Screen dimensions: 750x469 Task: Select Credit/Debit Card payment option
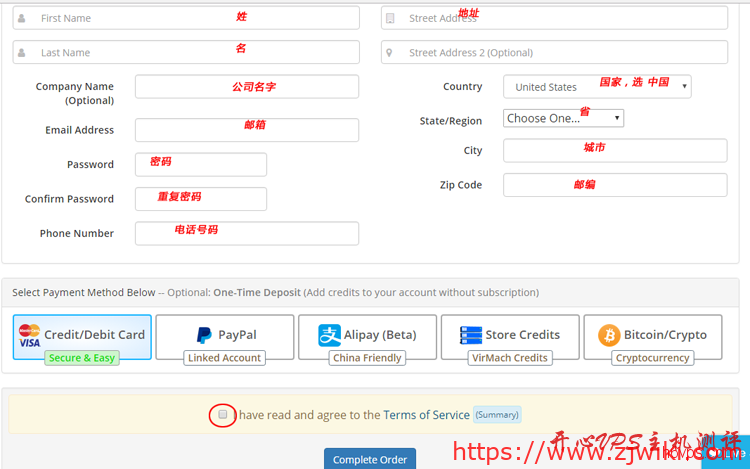click(82, 336)
